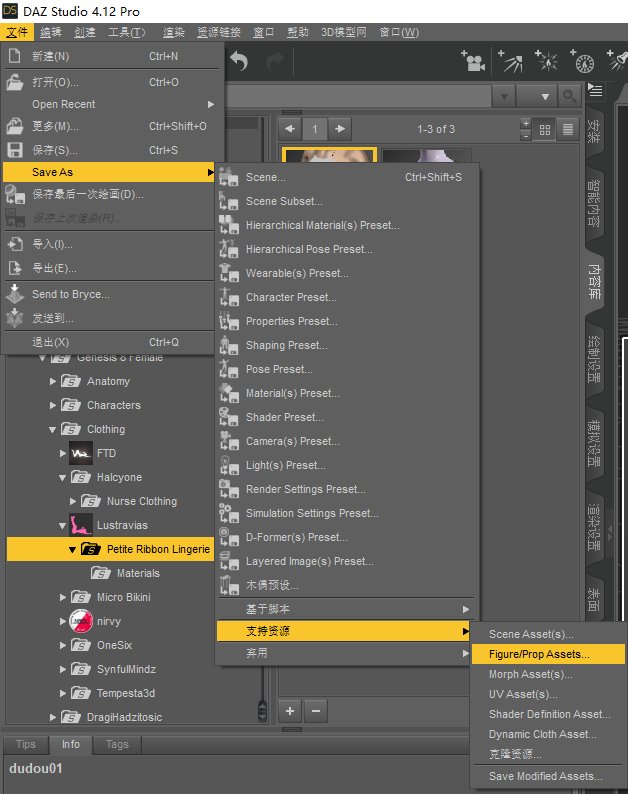The image size is (628, 794).
Task: Select 退出(X) to quit
Action: [109, 342]
